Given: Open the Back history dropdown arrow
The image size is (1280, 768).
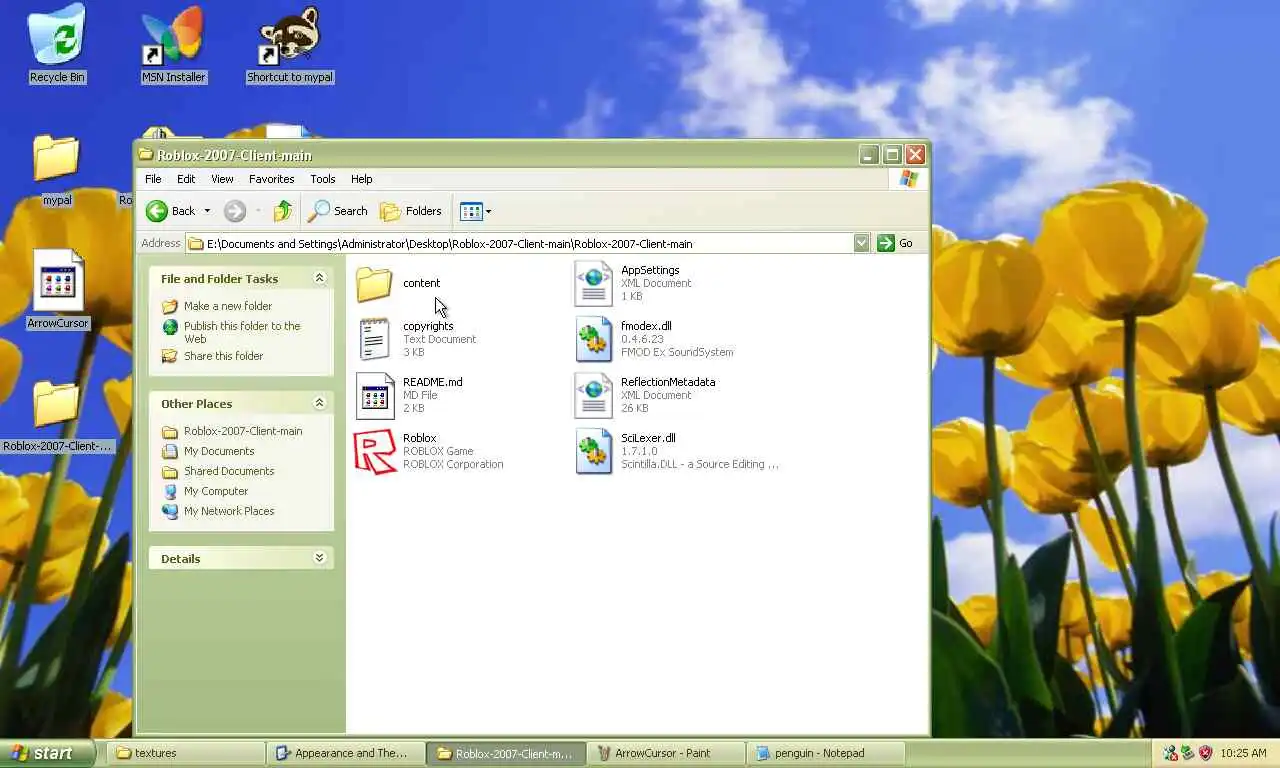Looking at the screenshot, I should coord(207,211).
